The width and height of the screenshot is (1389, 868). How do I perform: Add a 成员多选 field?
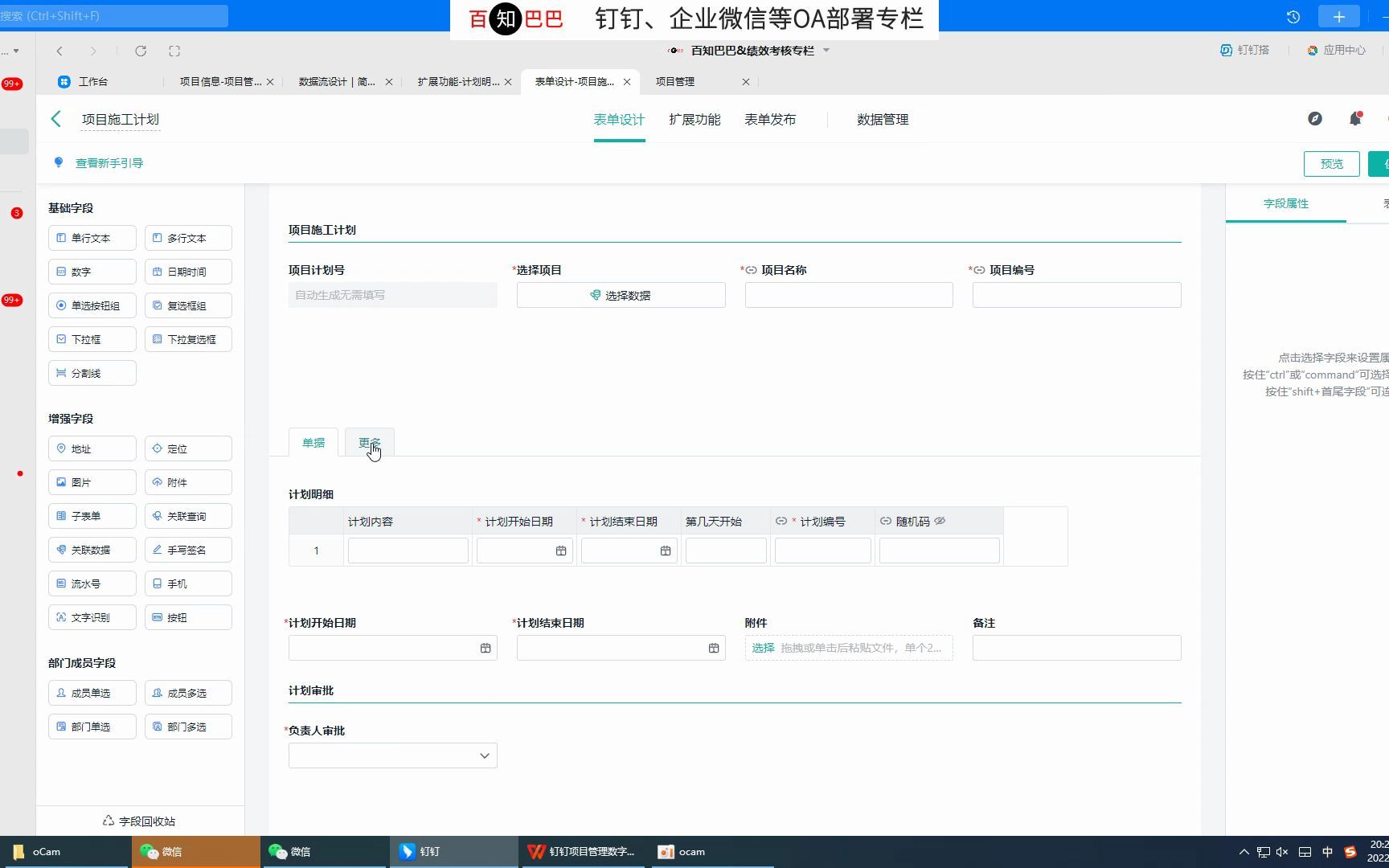(188, 693)
